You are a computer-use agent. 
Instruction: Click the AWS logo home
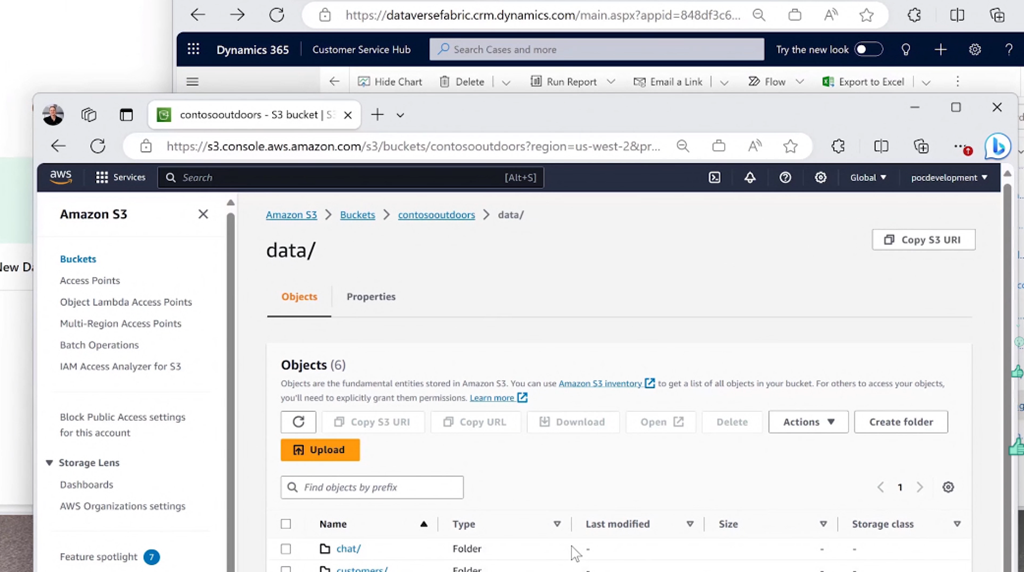61,177
